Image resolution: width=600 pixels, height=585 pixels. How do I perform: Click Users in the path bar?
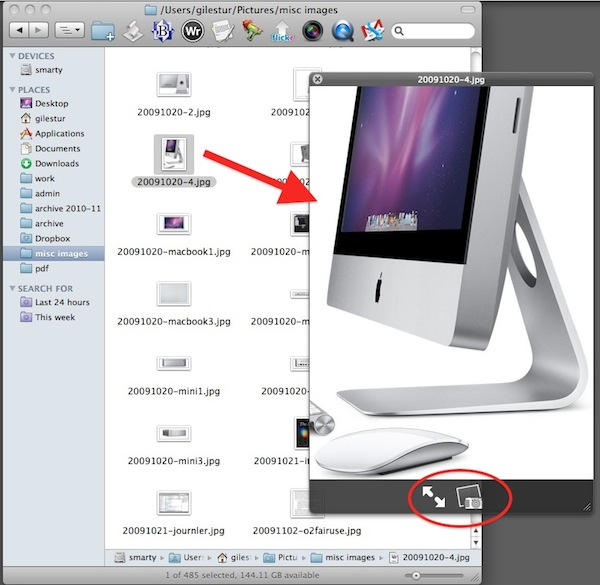click(187, 557)
